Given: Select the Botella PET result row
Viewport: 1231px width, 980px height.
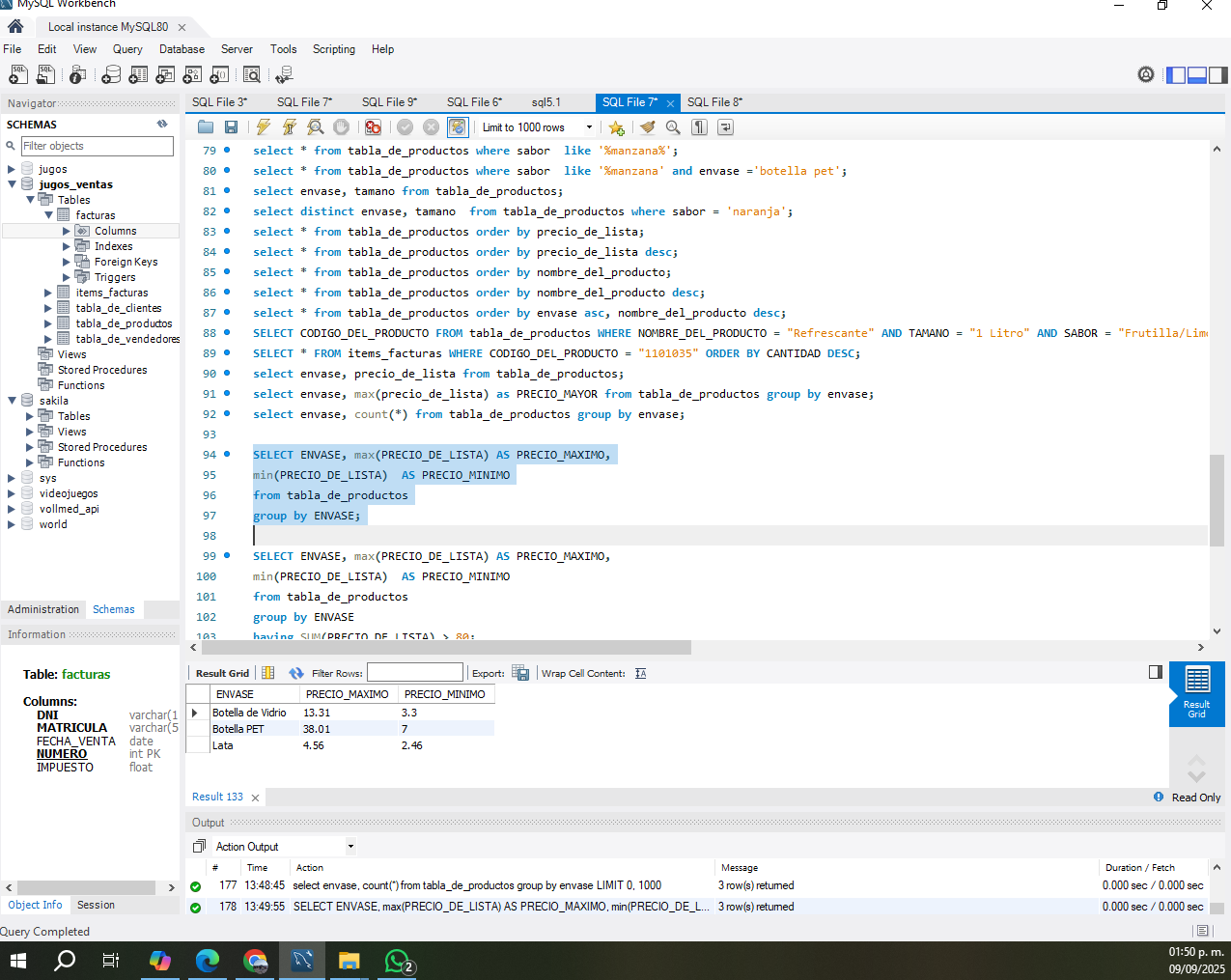Looking at the screenshot, I should [340, 729].
